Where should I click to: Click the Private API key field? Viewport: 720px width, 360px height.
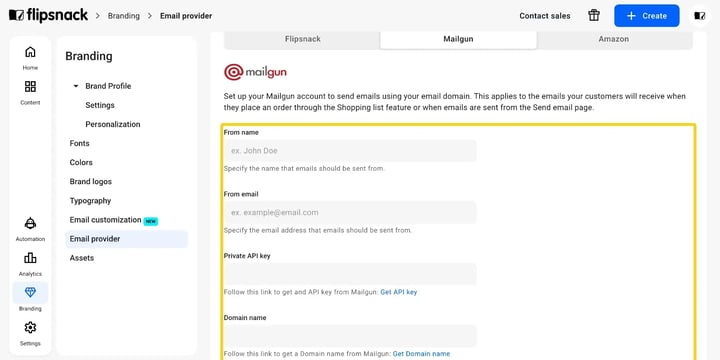click(350, 274)
